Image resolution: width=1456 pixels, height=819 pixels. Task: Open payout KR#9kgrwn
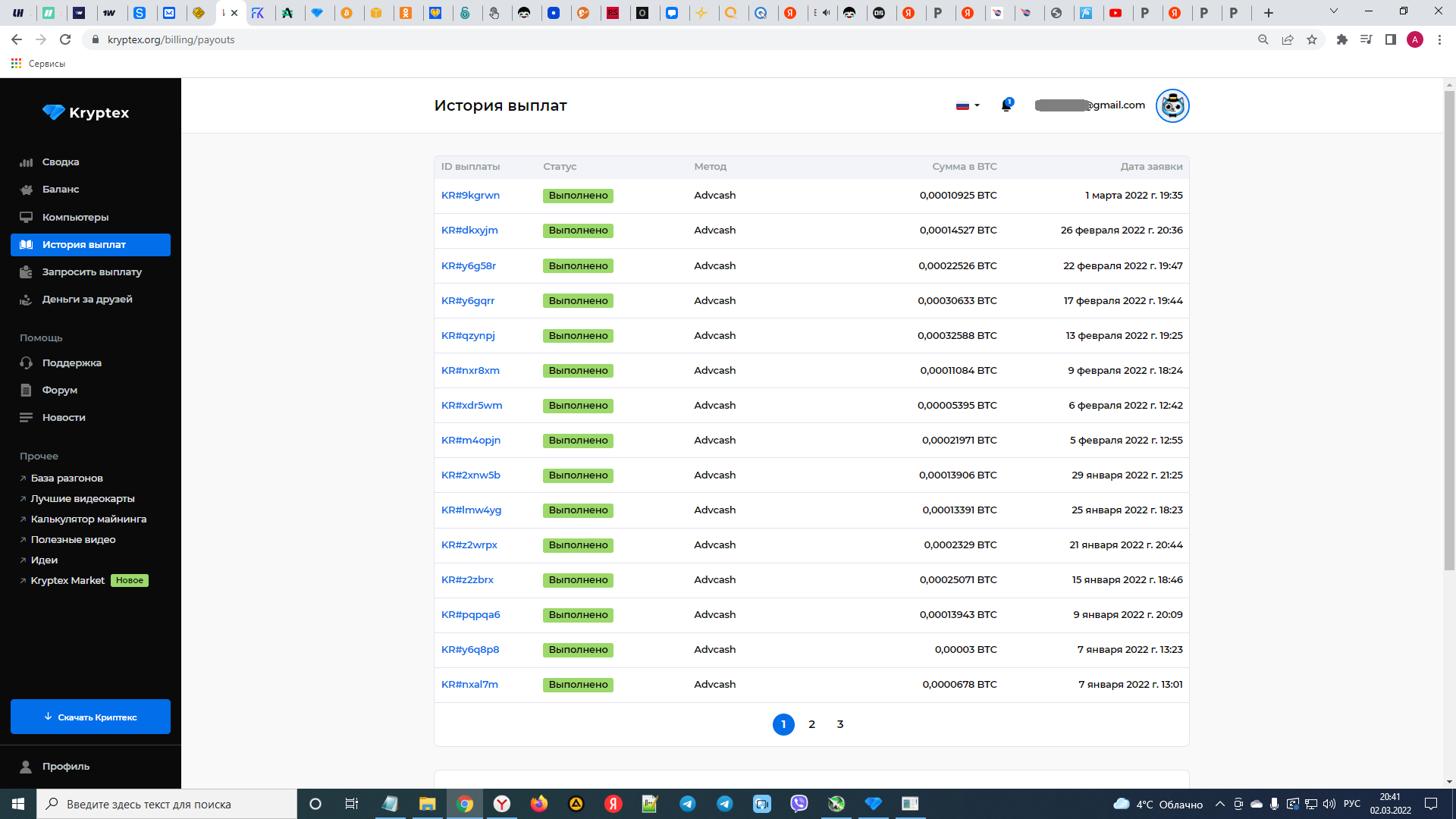470,196
